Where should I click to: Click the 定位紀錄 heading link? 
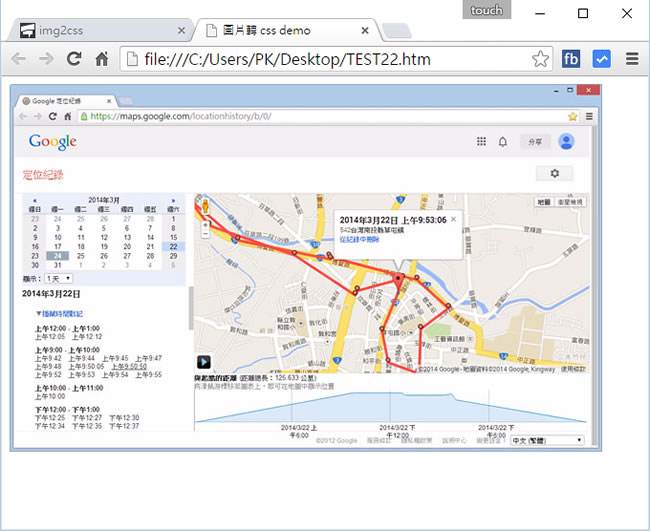[x=43, y=175]
